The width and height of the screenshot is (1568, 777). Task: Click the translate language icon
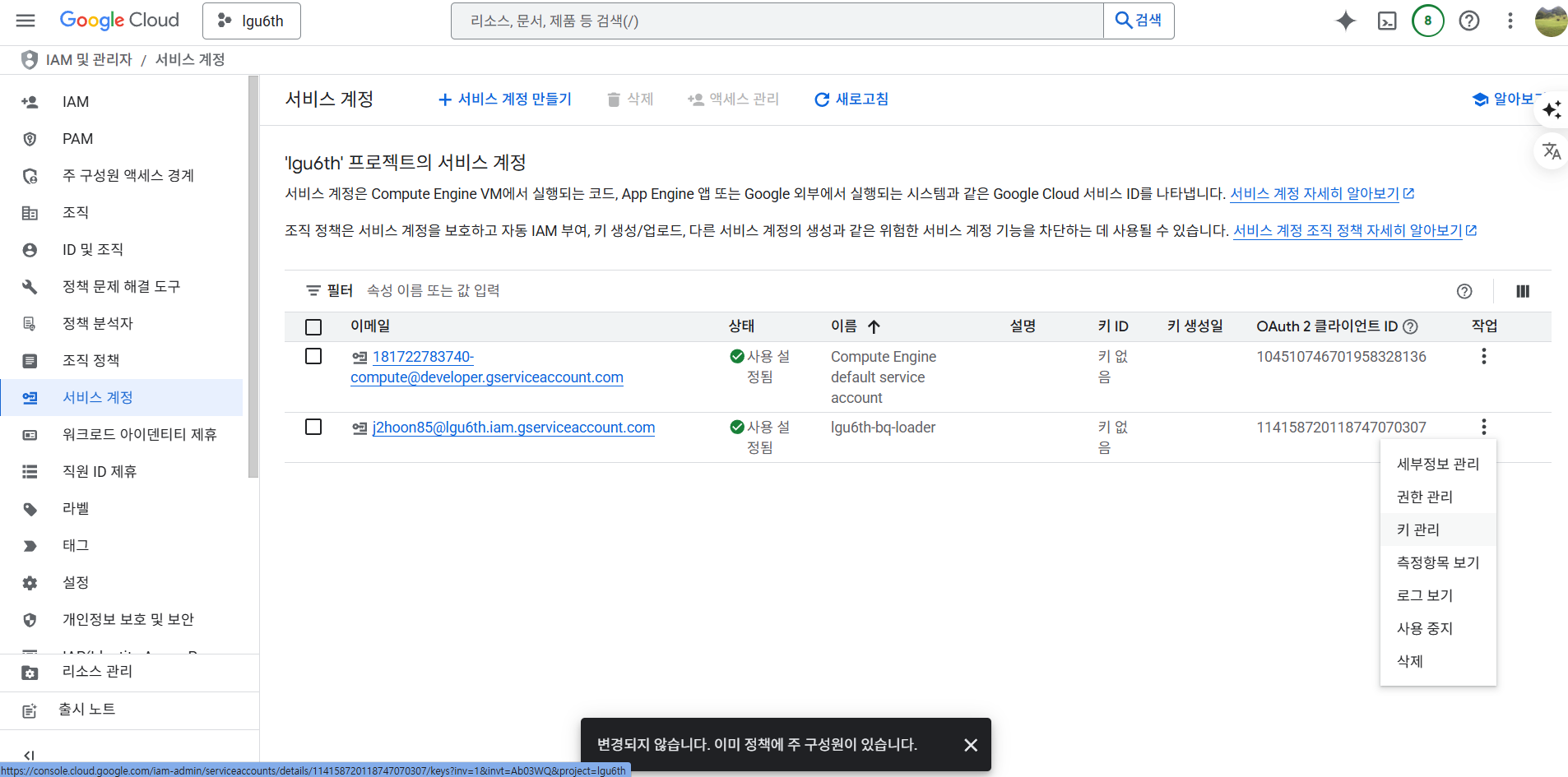pos(1552,151)
